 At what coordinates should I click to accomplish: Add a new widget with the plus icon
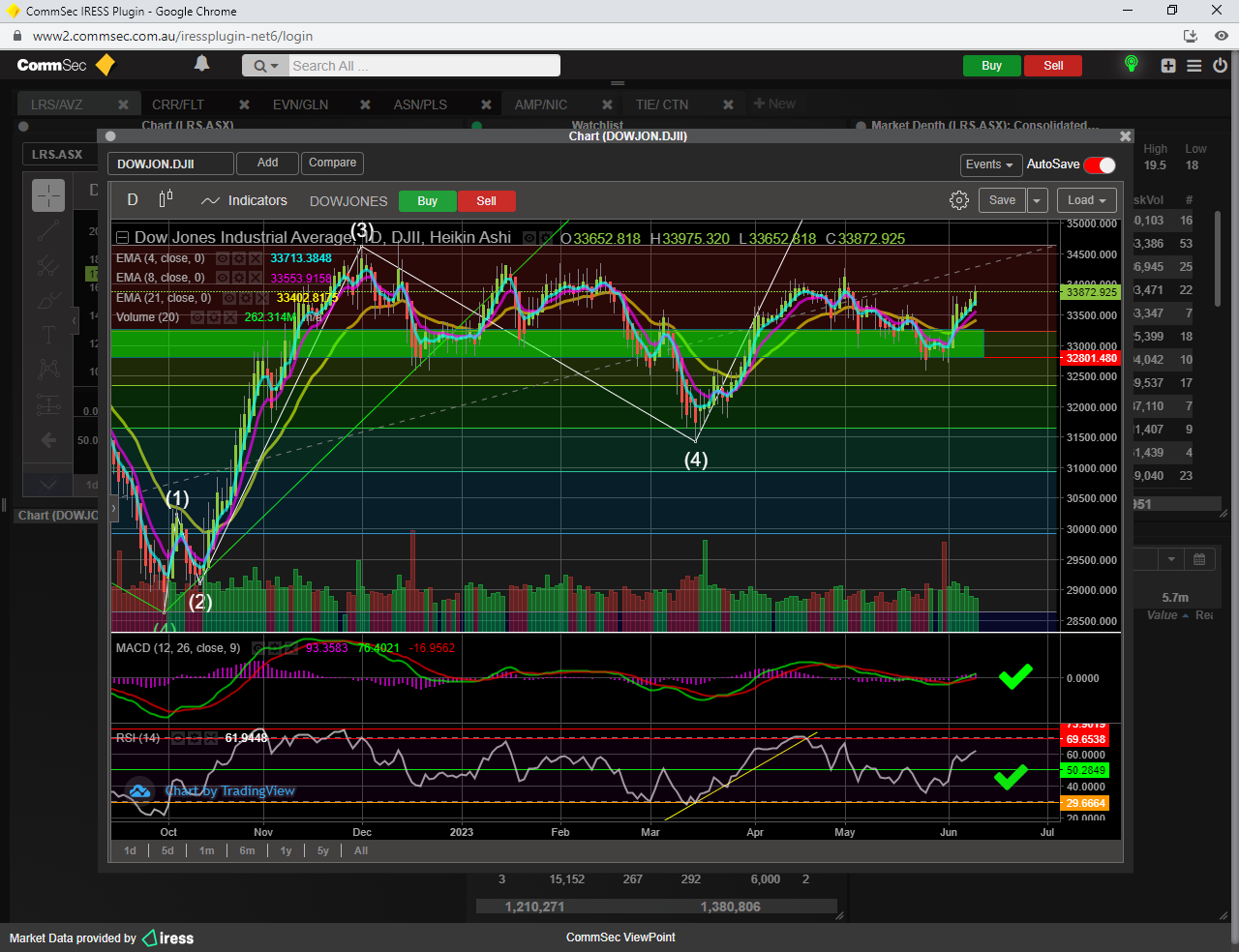point(1168,66)
